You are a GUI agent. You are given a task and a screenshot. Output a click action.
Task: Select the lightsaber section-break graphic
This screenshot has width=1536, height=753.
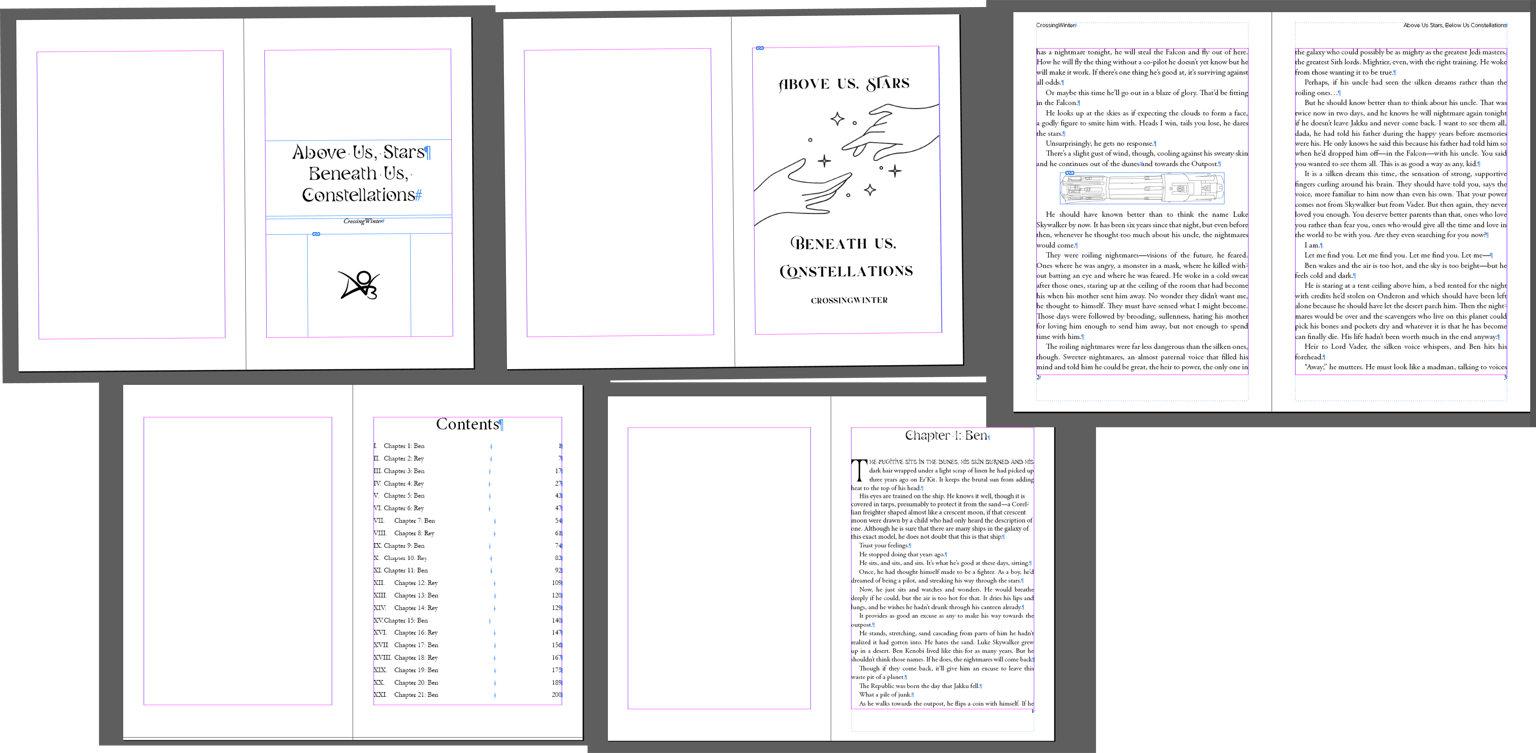point(1142,188)
